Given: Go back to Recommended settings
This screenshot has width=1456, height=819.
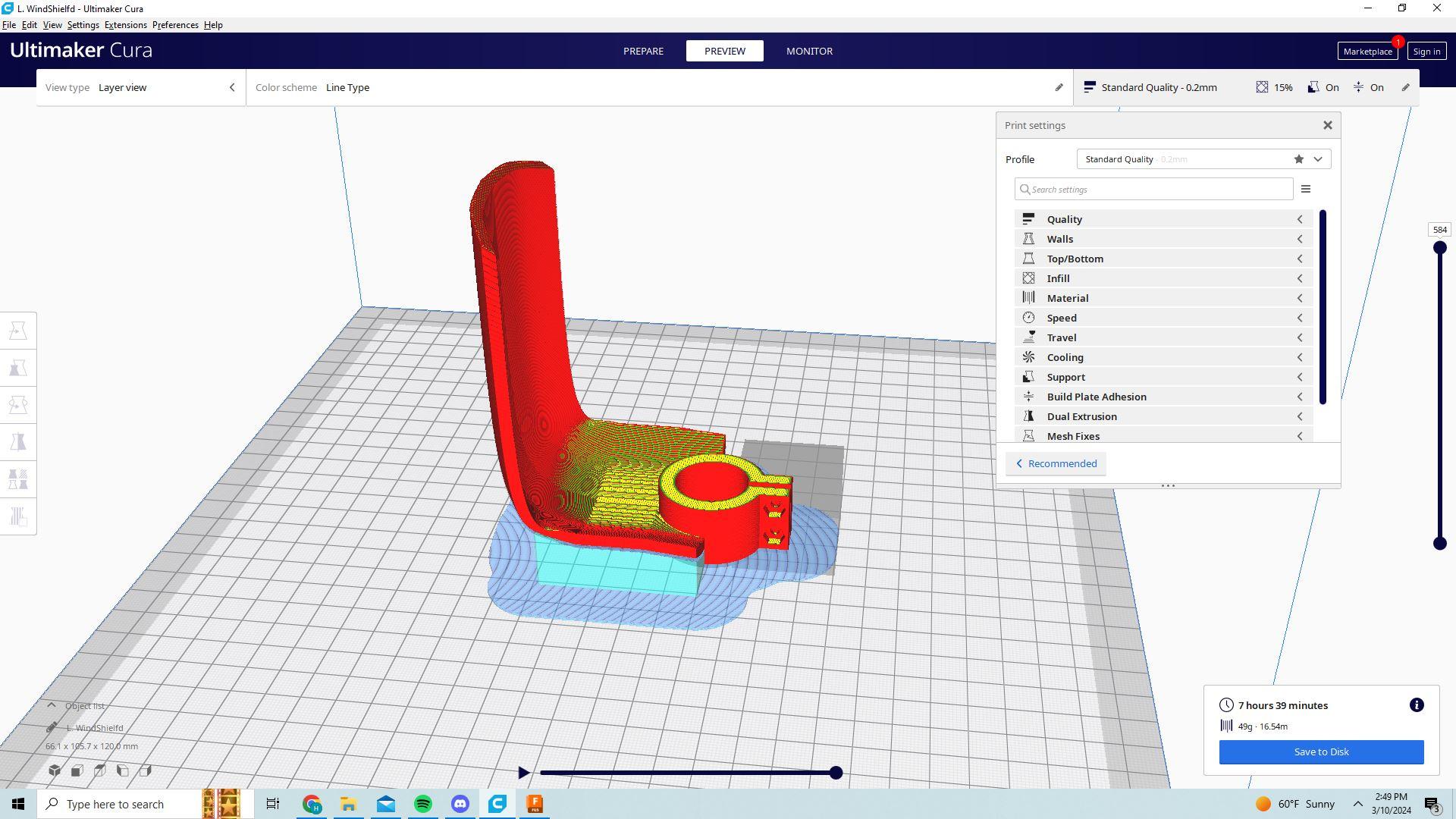Looking at the screenshot, I should [x=1056, y=463].
